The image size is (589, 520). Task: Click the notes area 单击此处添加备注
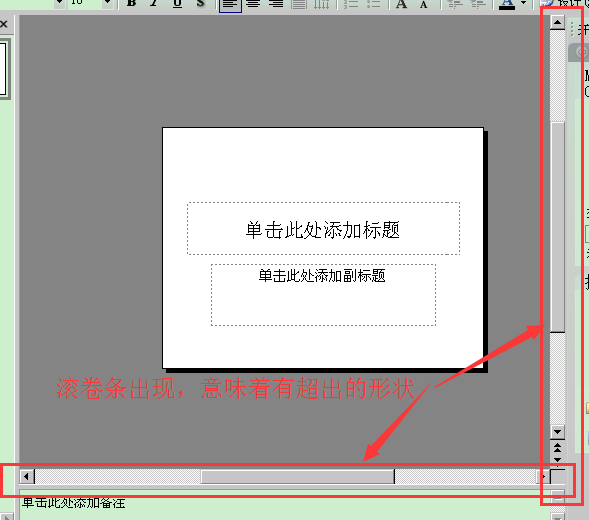coord(73,503)
